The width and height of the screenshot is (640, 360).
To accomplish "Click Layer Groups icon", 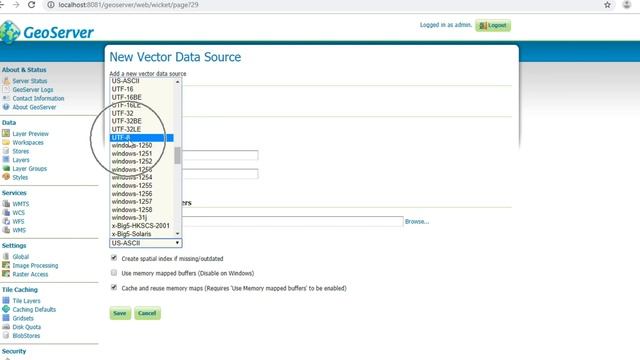I will point(6,169).
